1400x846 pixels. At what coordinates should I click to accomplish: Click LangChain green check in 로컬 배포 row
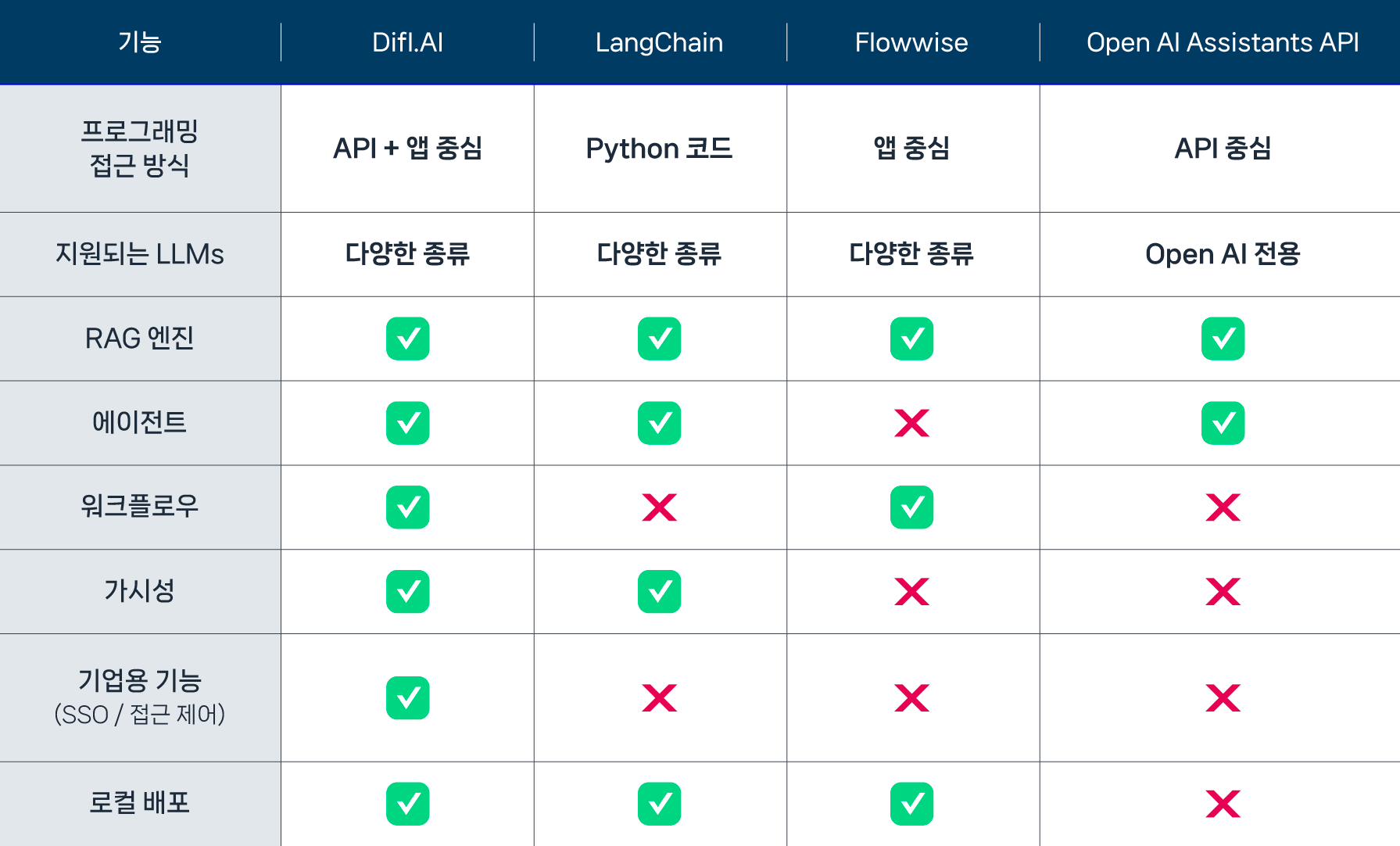pyautogui.click(x=659, y=804)
